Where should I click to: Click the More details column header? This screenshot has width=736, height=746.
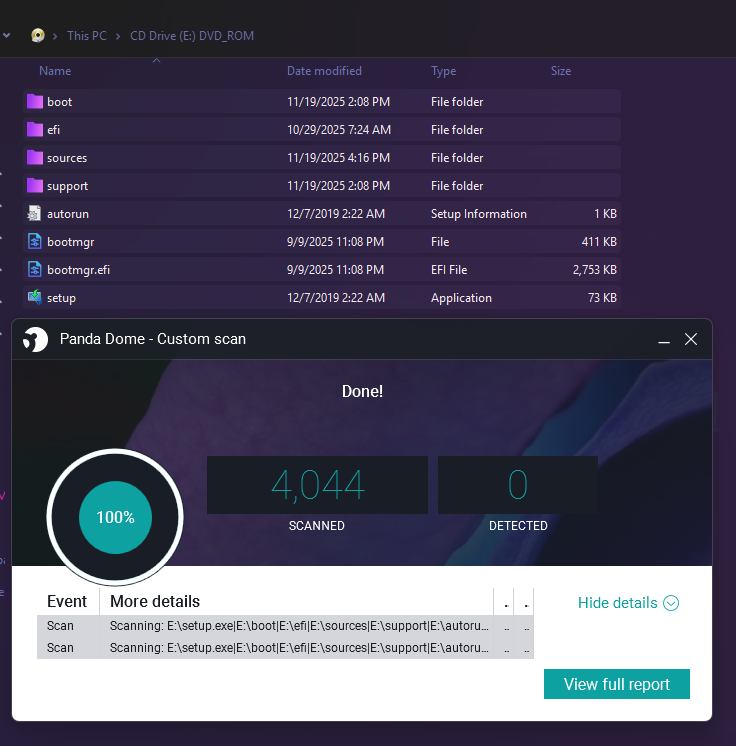click(155, 601)
